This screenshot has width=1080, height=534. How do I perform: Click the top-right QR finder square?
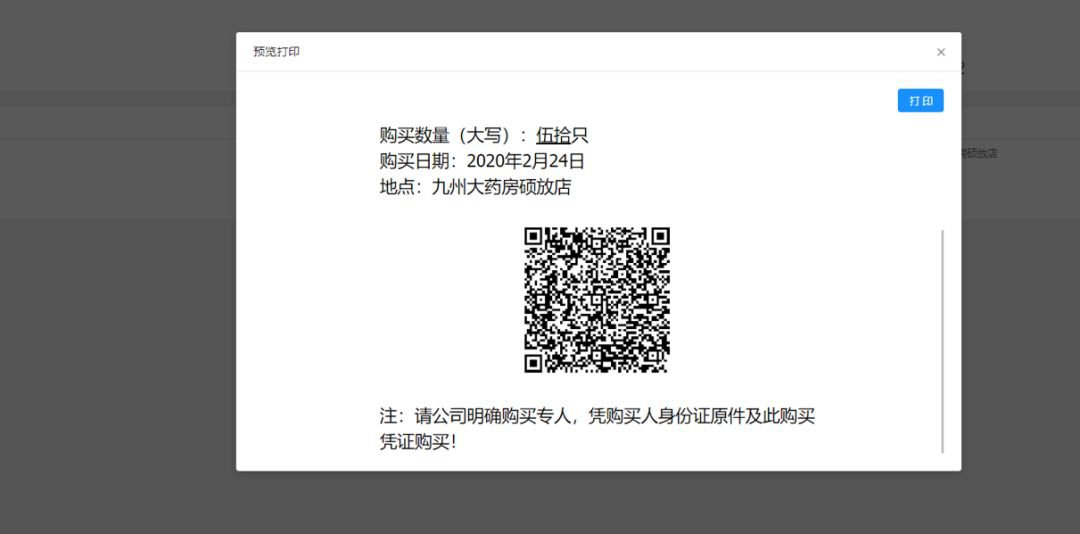[x=659, y=237]
